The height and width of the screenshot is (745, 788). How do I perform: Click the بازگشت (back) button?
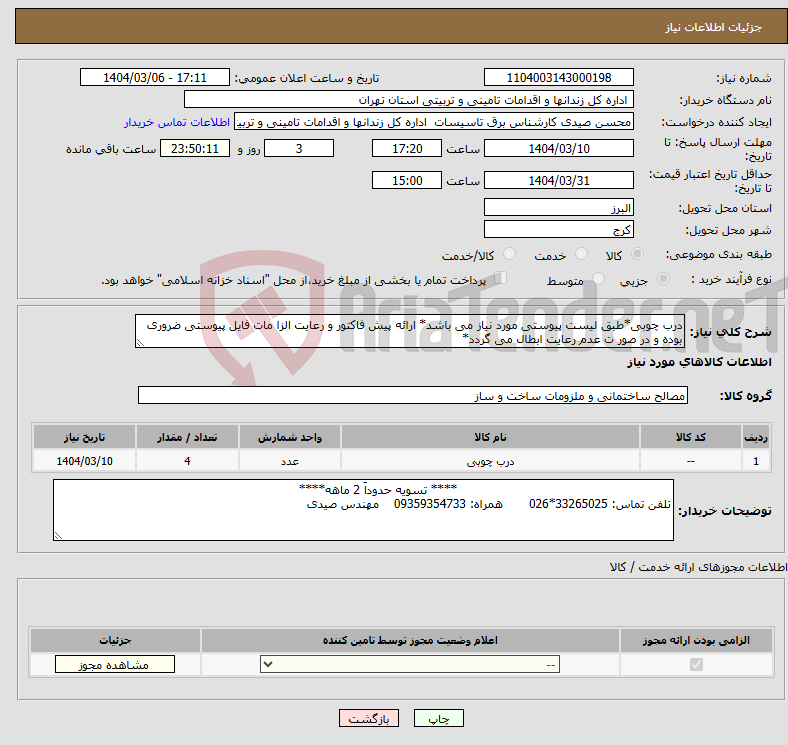pos(369,719)
